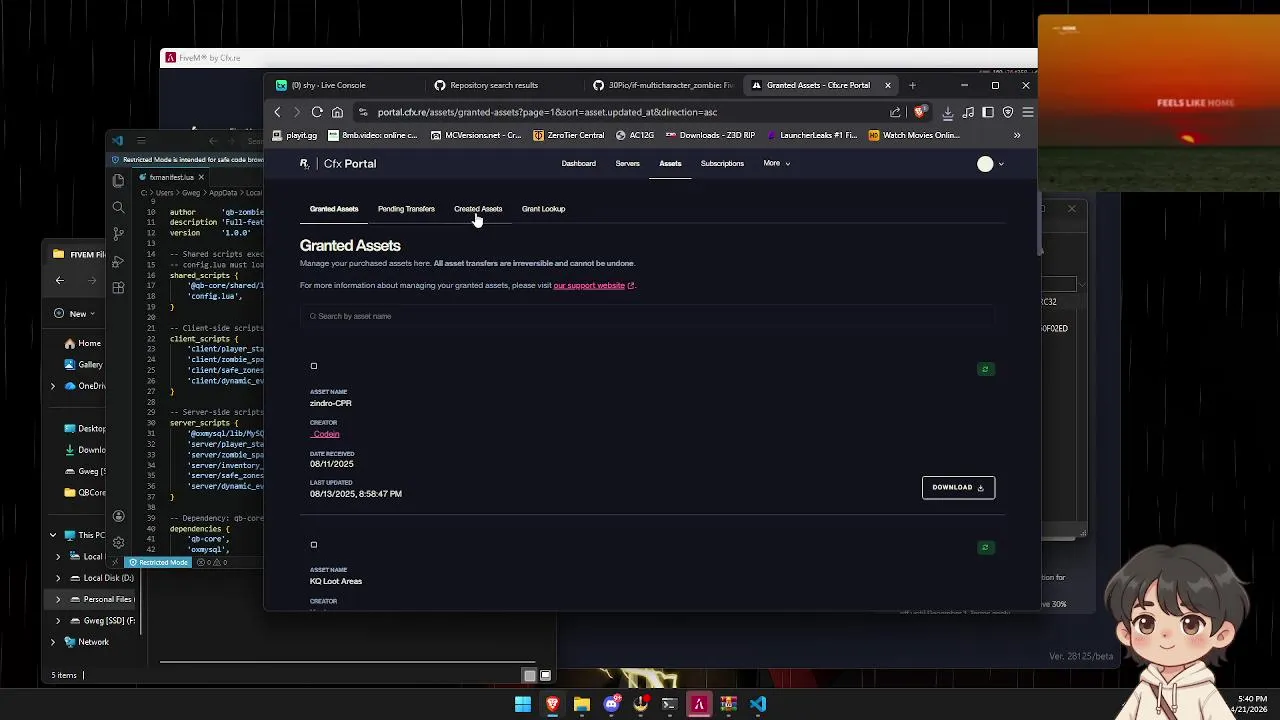The width and height of the screenshot is (1280, 720).
Task: Open the browser hamburger menu
Action: [1027, 112]
